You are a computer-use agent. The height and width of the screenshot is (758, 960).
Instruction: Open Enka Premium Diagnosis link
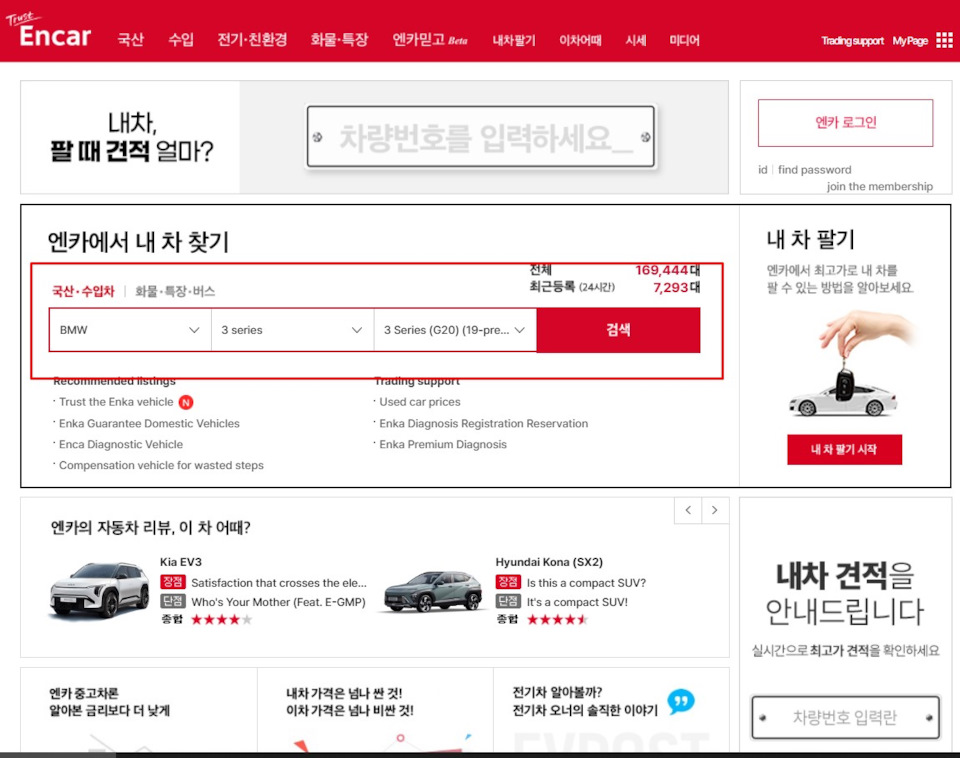click(x=443, y=445)
